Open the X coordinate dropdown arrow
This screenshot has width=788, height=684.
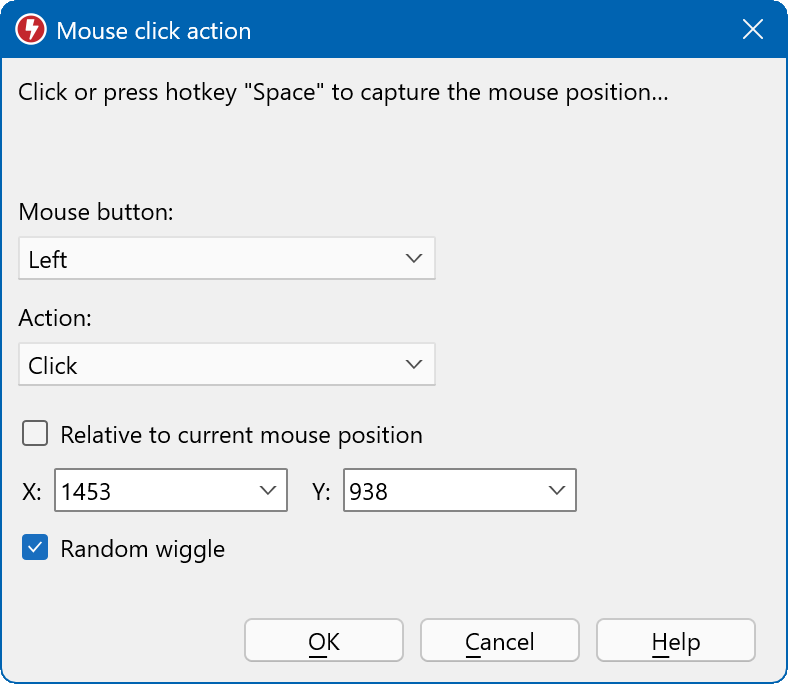point(267,491)
